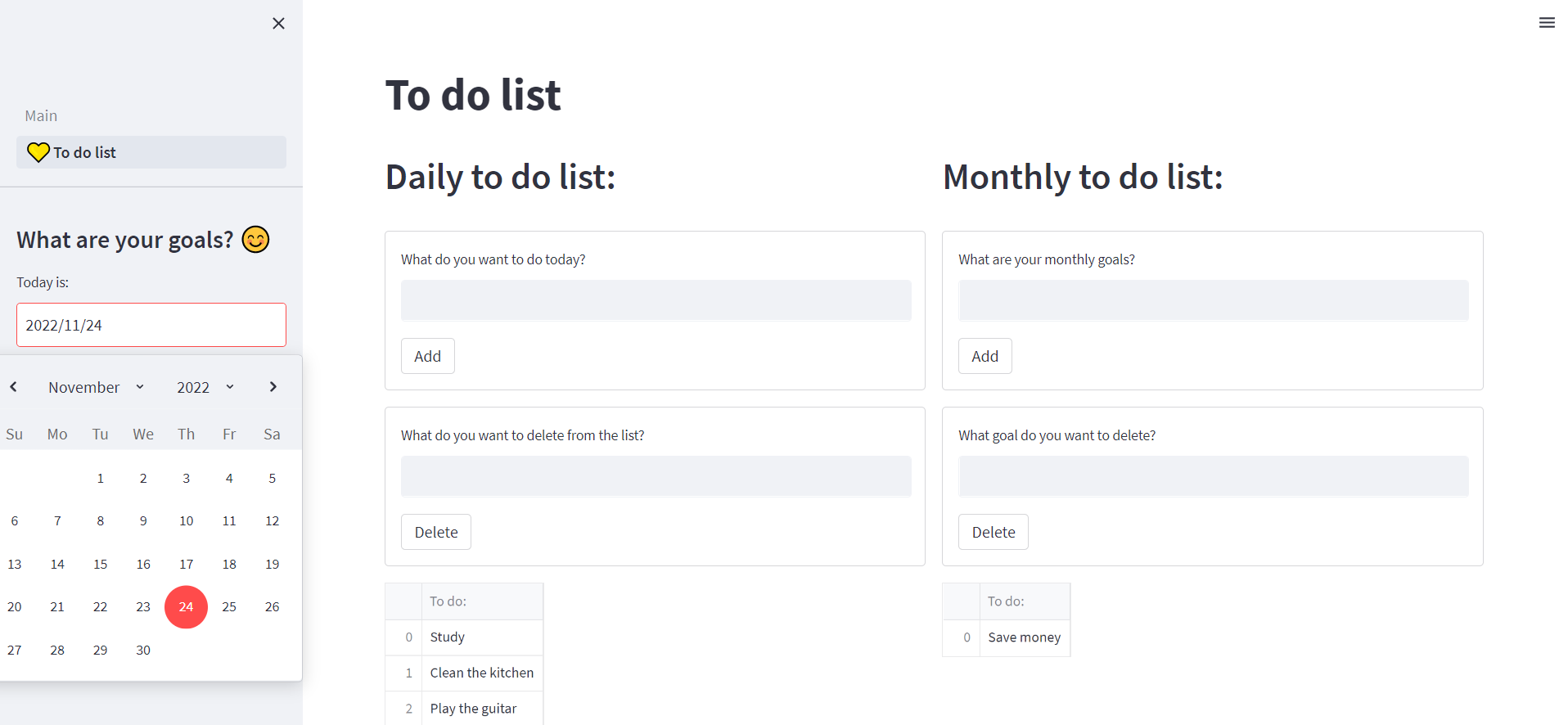Screen dimensions: 1568x725
Task: Add a monthly goal
Action: pyautogui.click(x=985, y=356)
